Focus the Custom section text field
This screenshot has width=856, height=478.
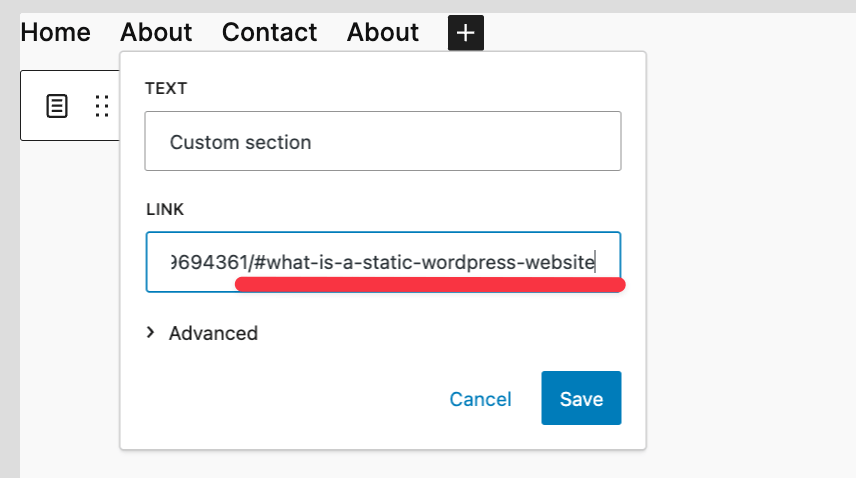pyautogui.click(x=382, y=141)
